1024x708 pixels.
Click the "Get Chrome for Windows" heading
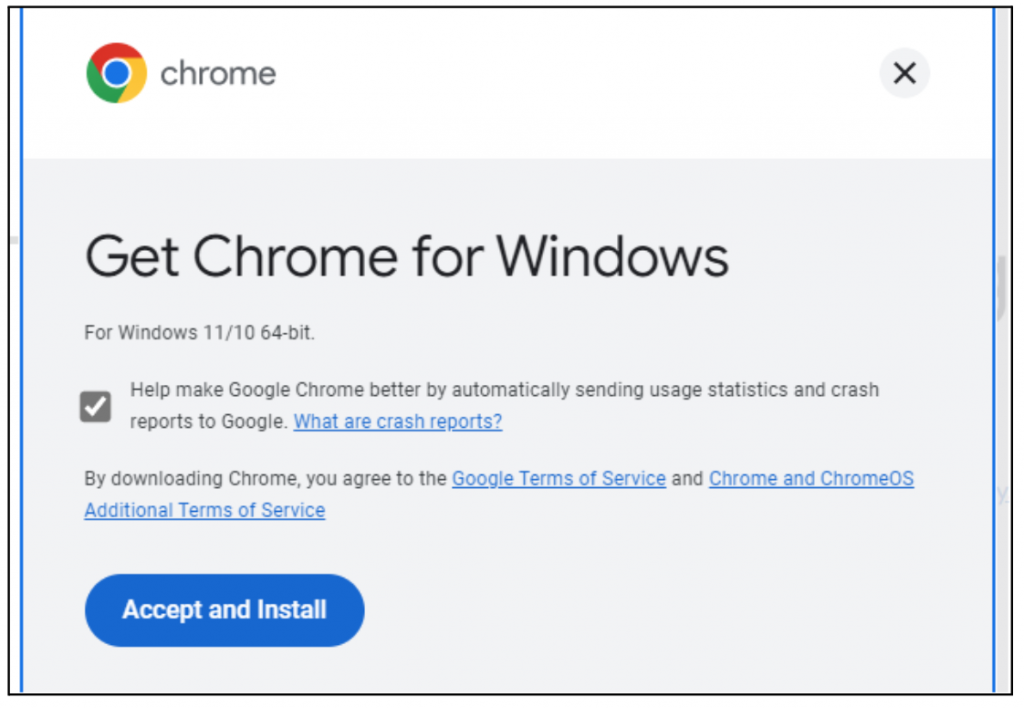tap(406, 256)
